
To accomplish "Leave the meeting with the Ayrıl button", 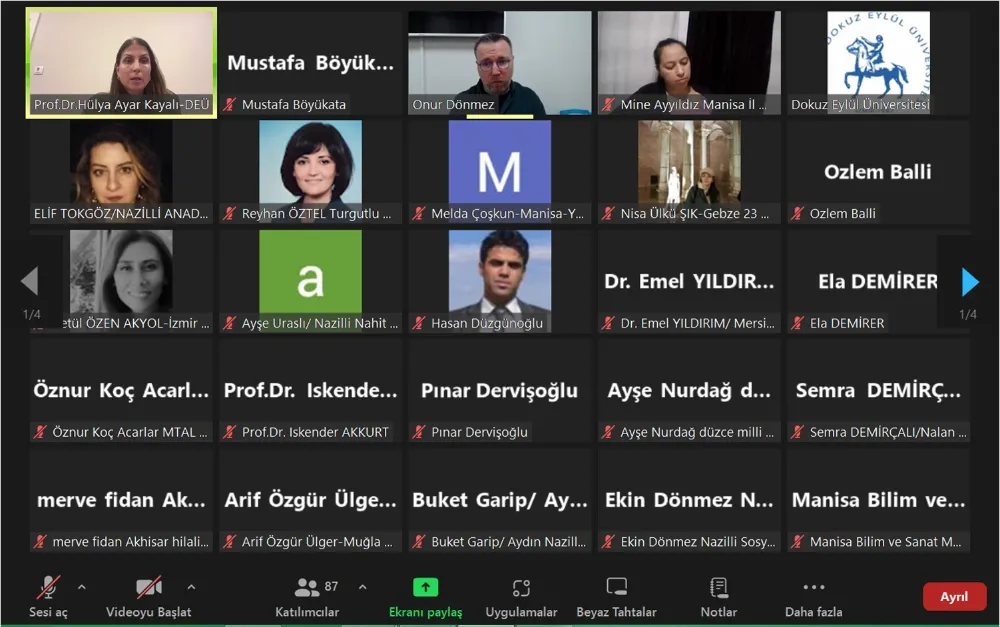I will coord(954,596).
